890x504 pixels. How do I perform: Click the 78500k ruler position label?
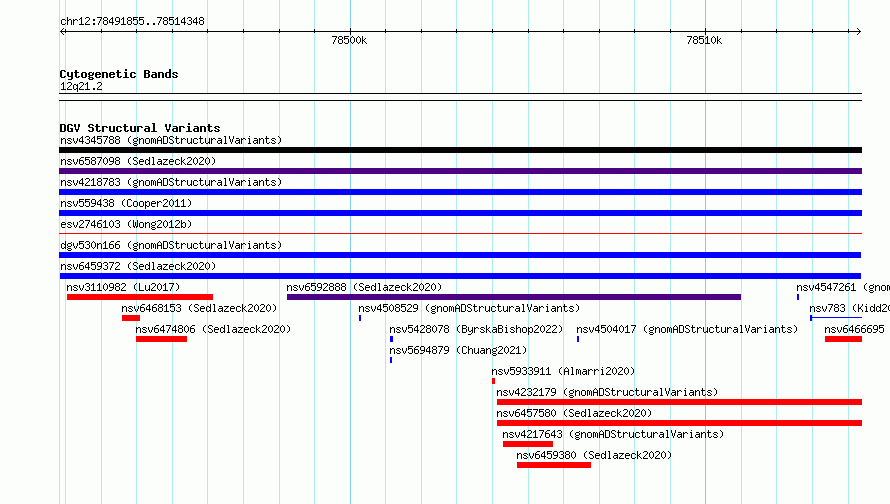[349, 40]
